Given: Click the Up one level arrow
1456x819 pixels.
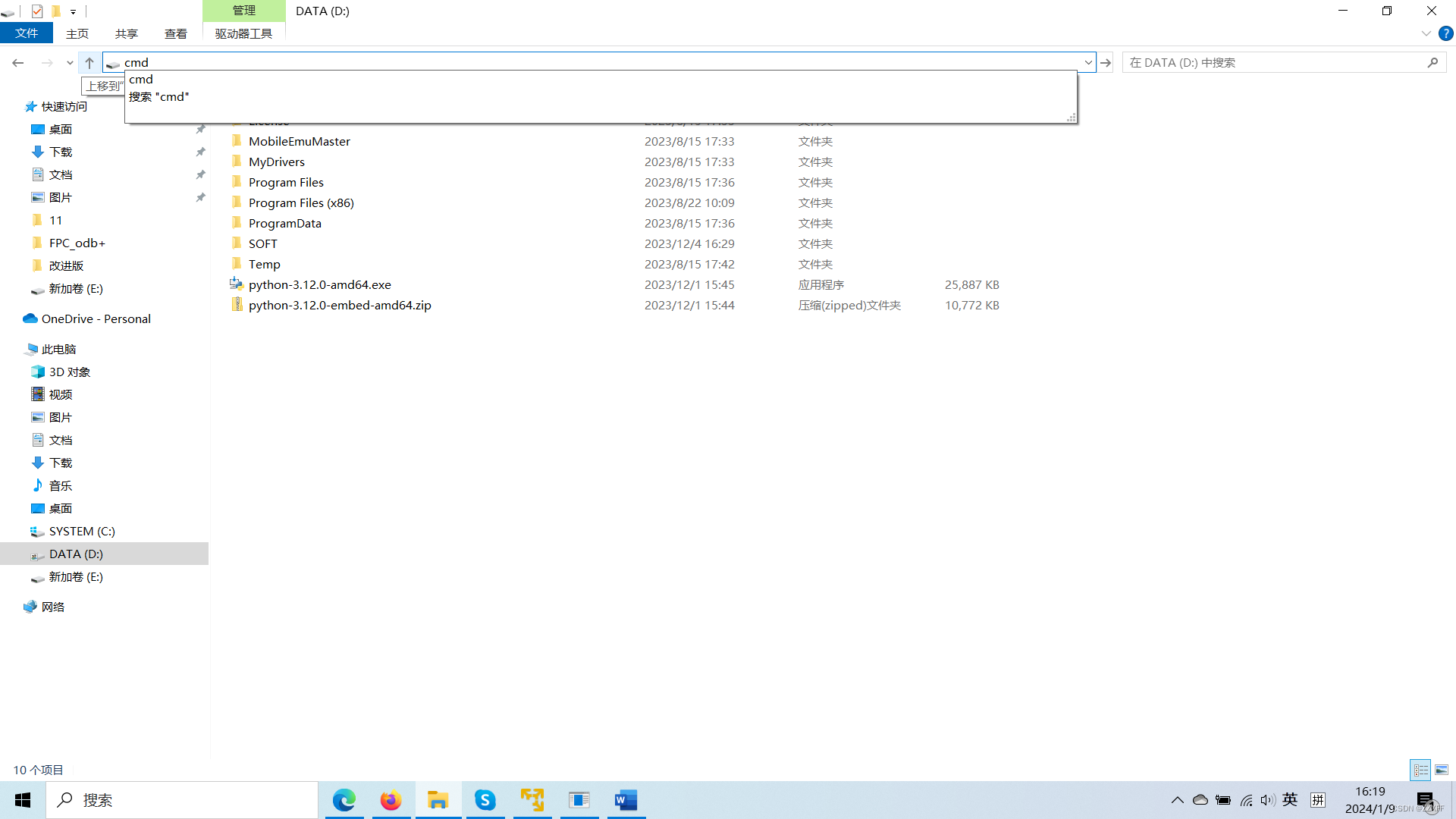Looking at the screenshot, I should click(89, 63).
